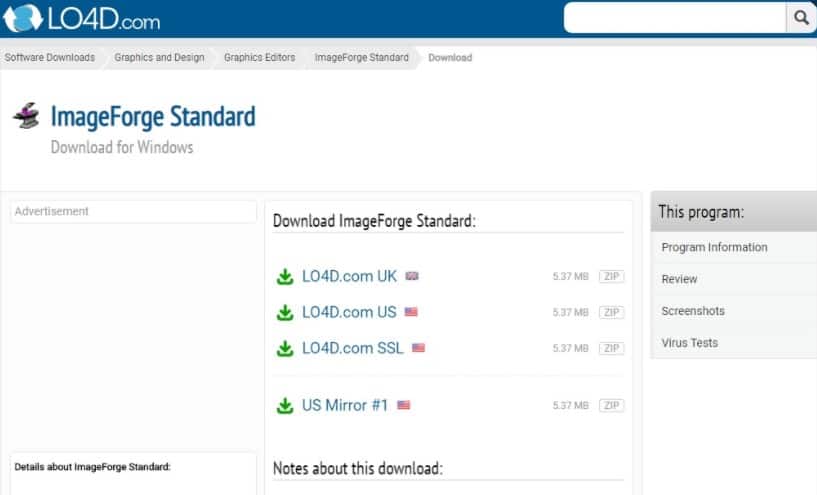Screen dimensions: 817x495
Task: Click ZIP badge in LO4D.com US row
Action: click(x=611, y=312)
